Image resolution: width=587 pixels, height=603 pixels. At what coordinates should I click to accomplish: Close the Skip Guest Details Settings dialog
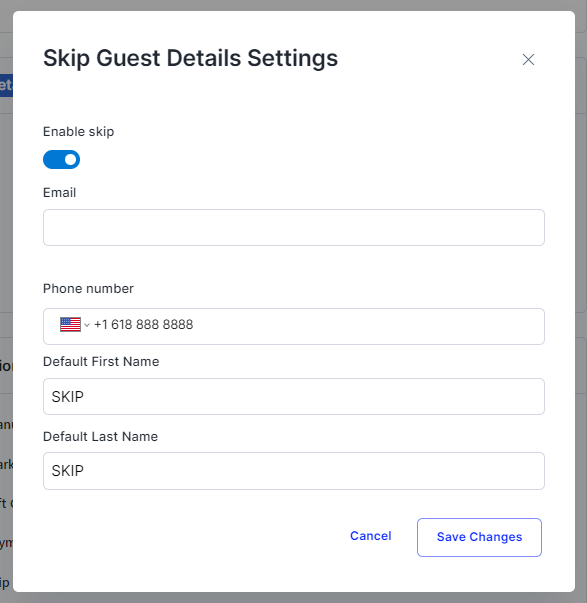tap(528, 60)
